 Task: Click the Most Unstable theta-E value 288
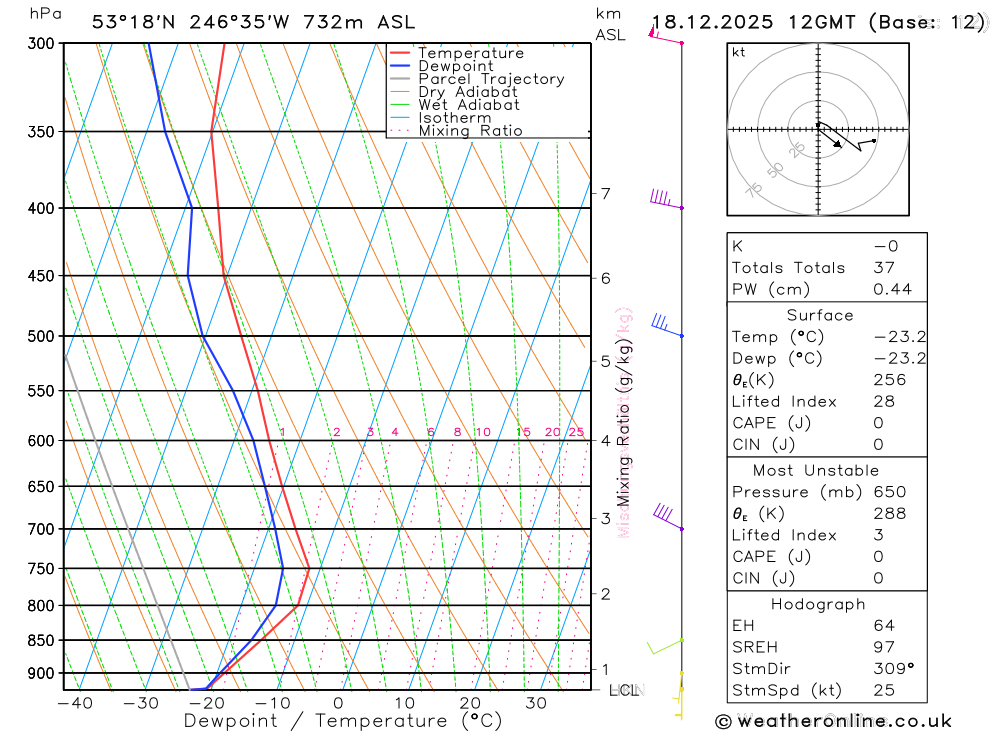tap(890, 514)
